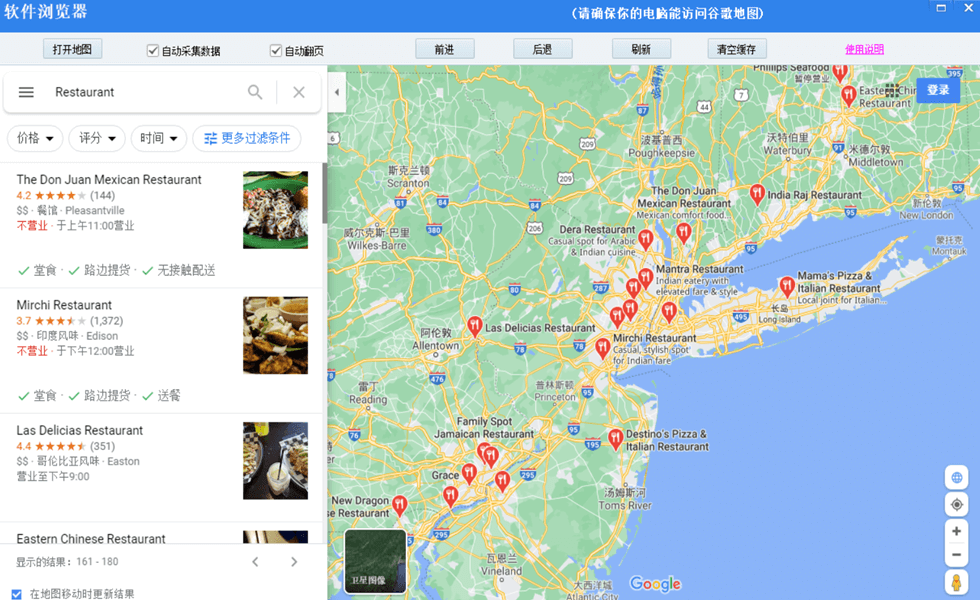Click Family Spot Jamaican Restaurant label

click(484, 428)
